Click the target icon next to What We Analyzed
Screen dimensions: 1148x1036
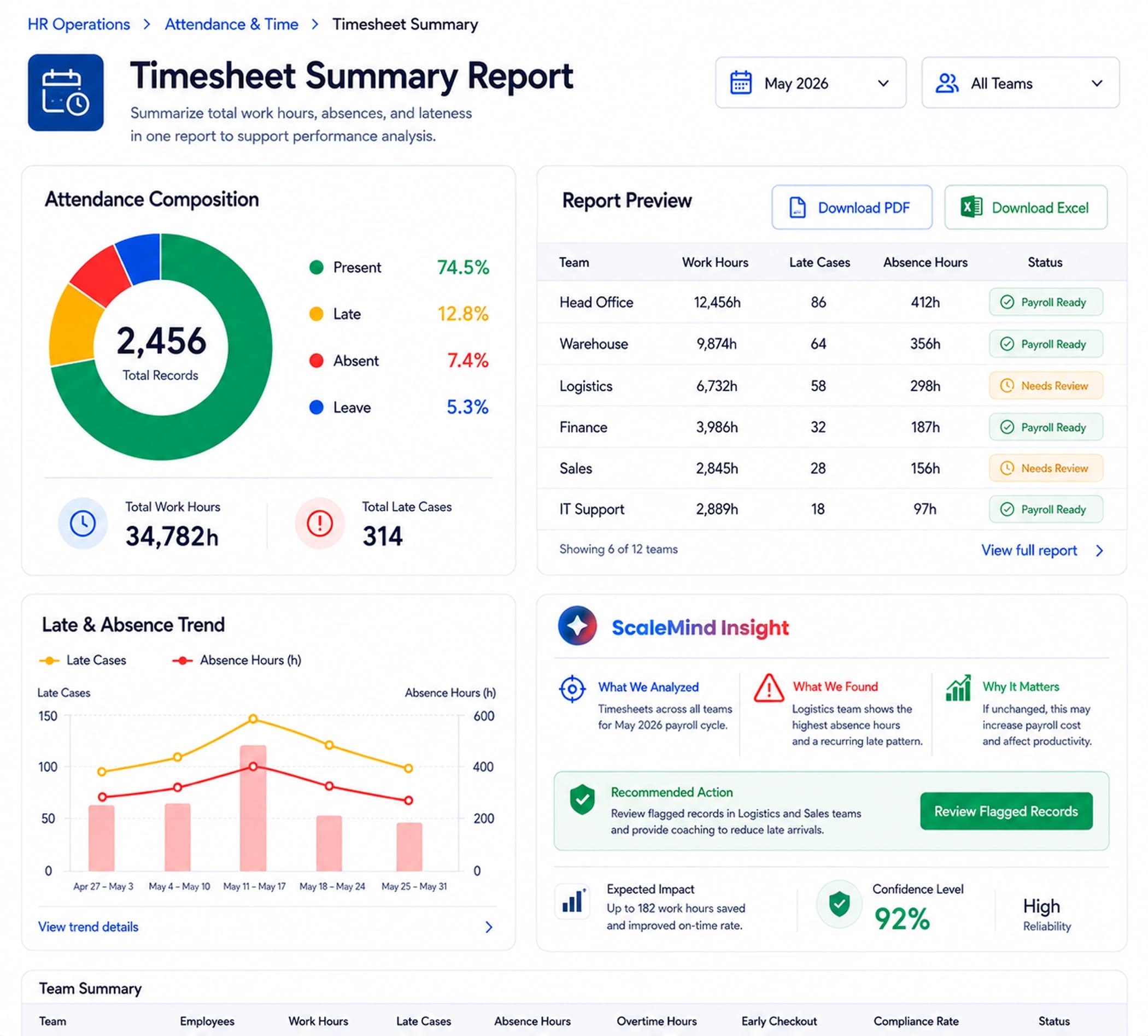point(572,690)
